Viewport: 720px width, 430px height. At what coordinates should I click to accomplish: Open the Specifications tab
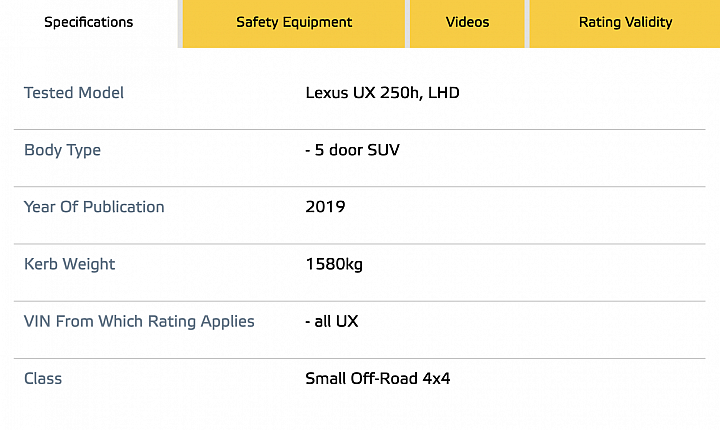click(89, 23)
